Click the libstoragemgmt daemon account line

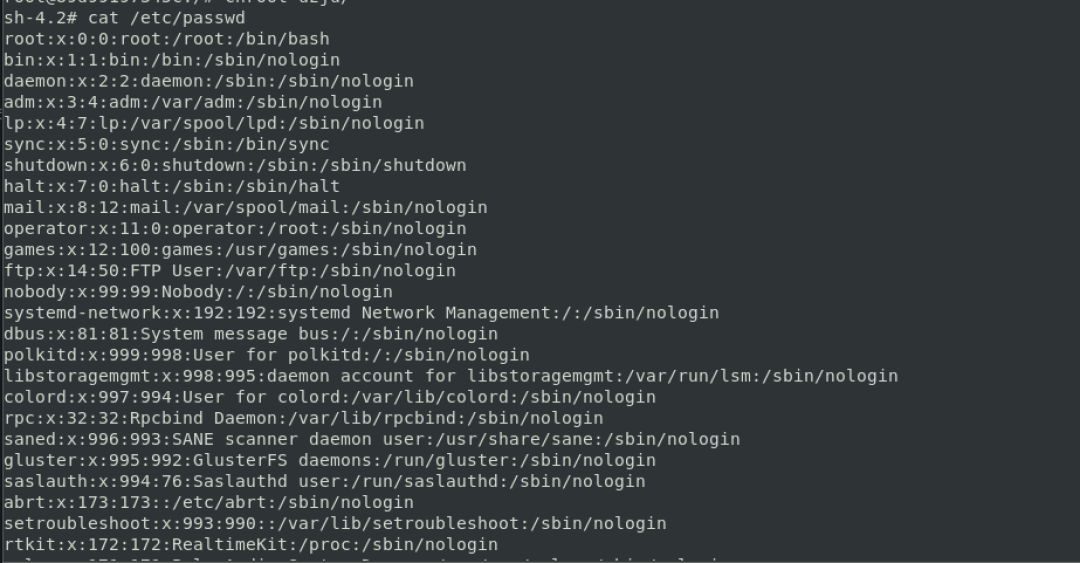(451, 376)
